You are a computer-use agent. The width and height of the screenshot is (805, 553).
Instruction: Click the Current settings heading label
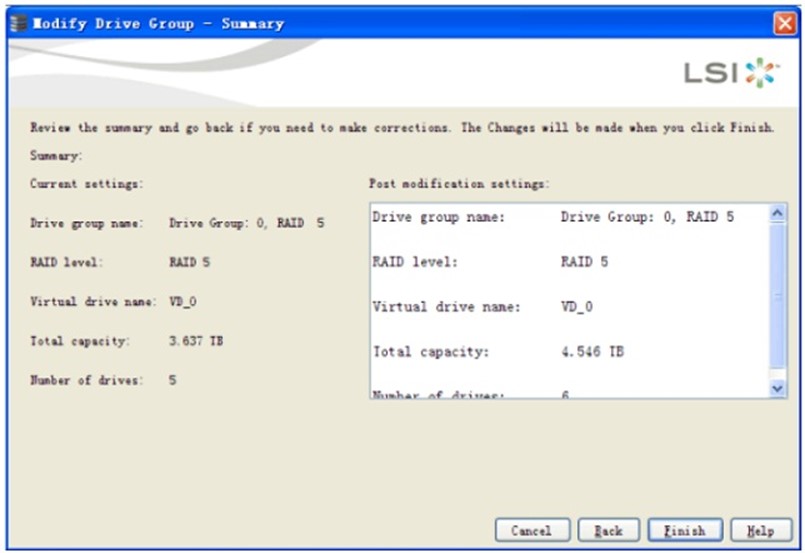[86, 184]
